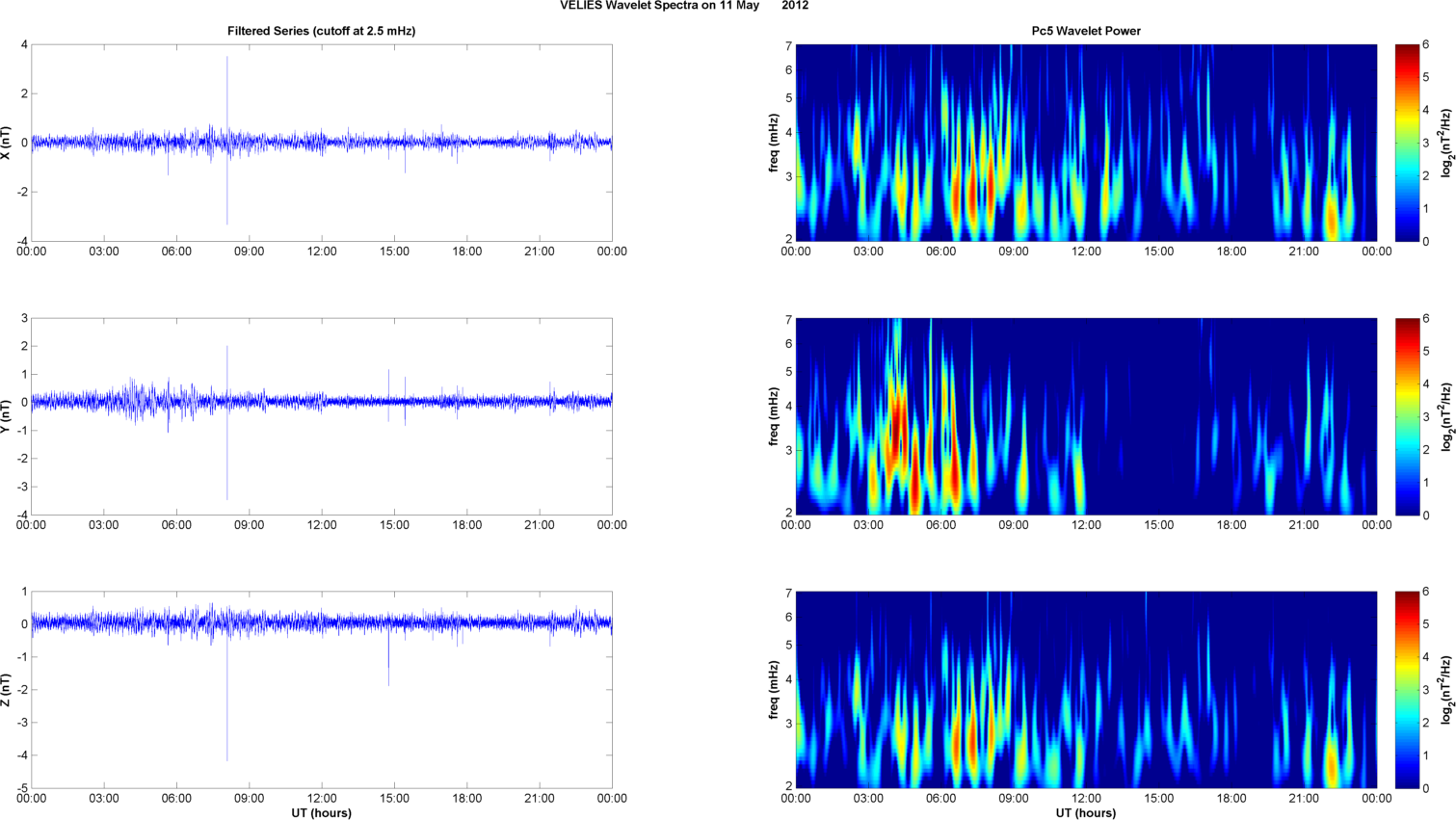Click the bottom wavelet plot's hot spot near 22:00
The image size is (1456, 820).
click(x=1333, y=766)
